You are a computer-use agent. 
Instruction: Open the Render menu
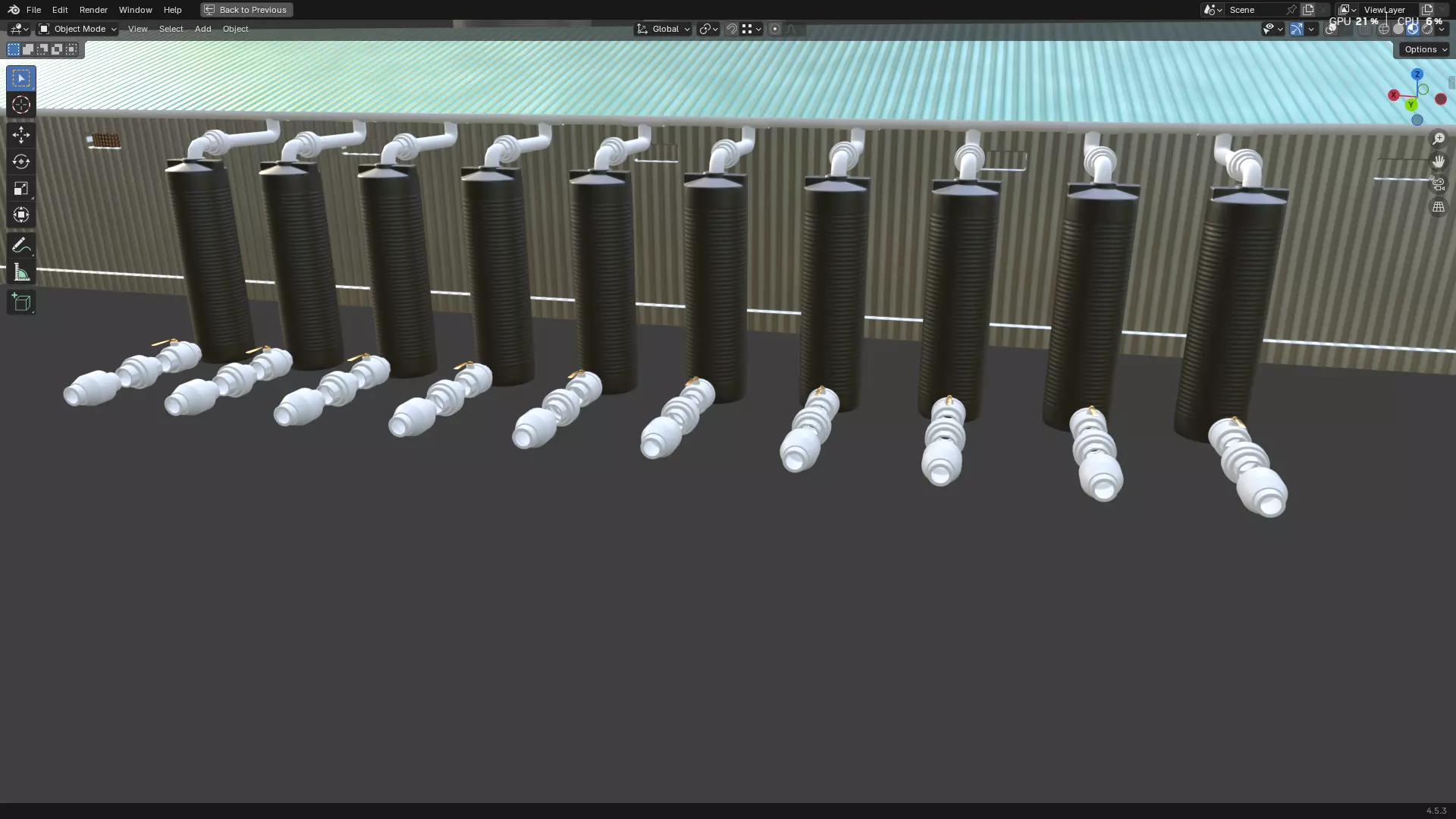(x=93, y=10)
